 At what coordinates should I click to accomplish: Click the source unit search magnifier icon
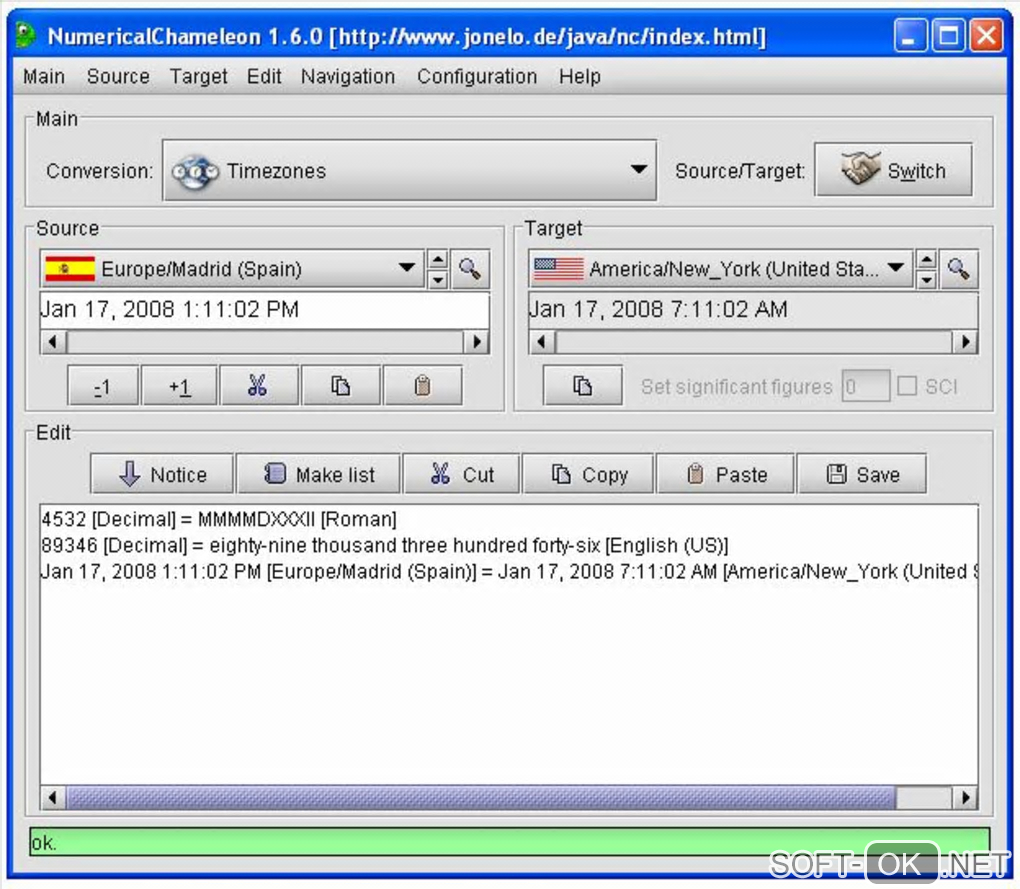tap(470, 269)
